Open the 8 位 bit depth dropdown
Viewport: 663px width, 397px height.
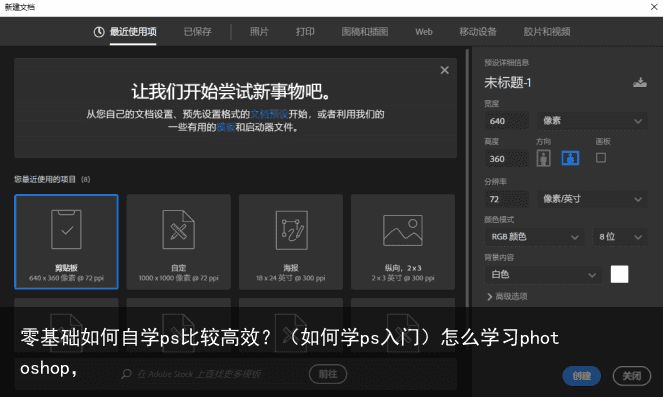[620, 237]
